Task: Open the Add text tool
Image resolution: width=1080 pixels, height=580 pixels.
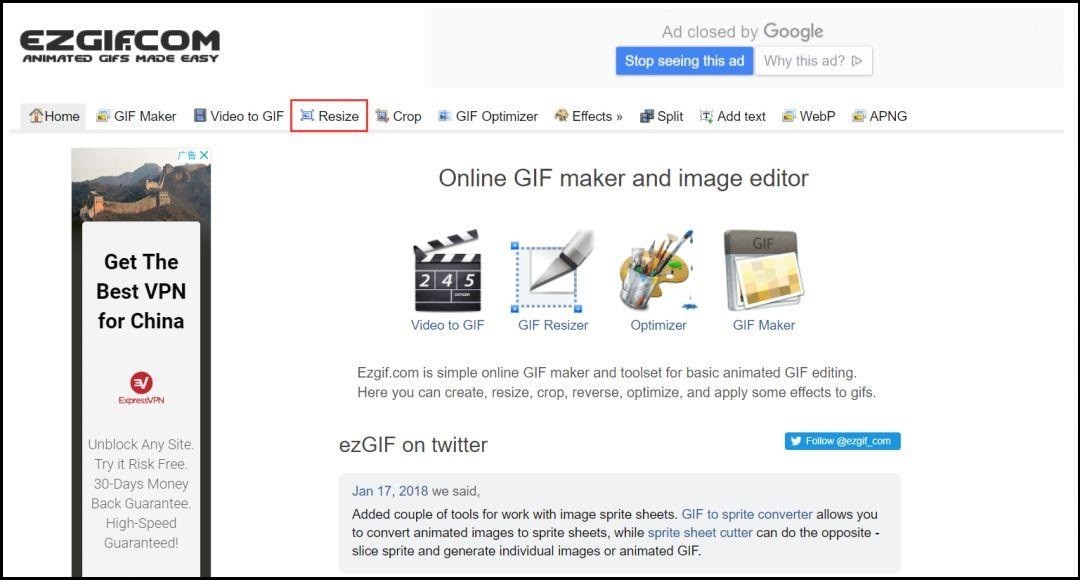Action: point(732,116)
